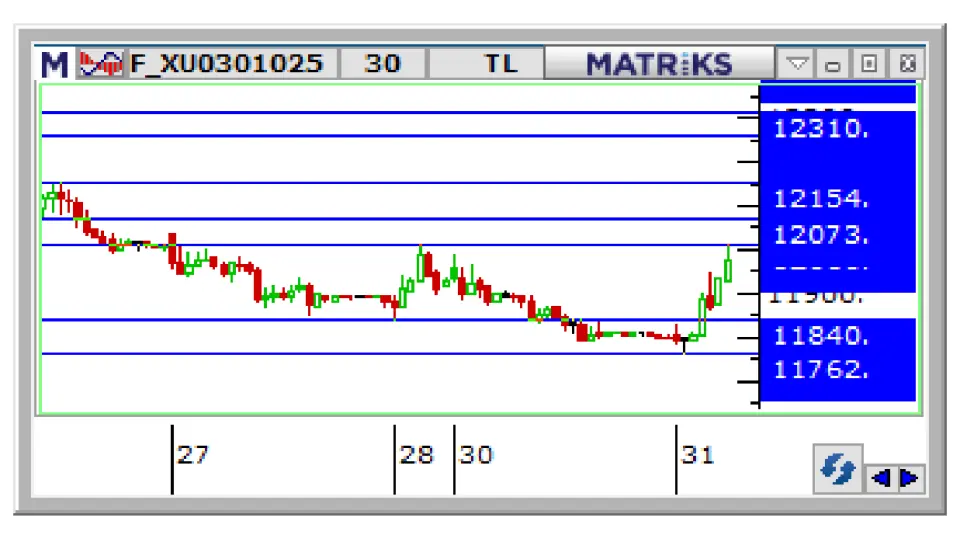Click the 11762 support level label

820,370
